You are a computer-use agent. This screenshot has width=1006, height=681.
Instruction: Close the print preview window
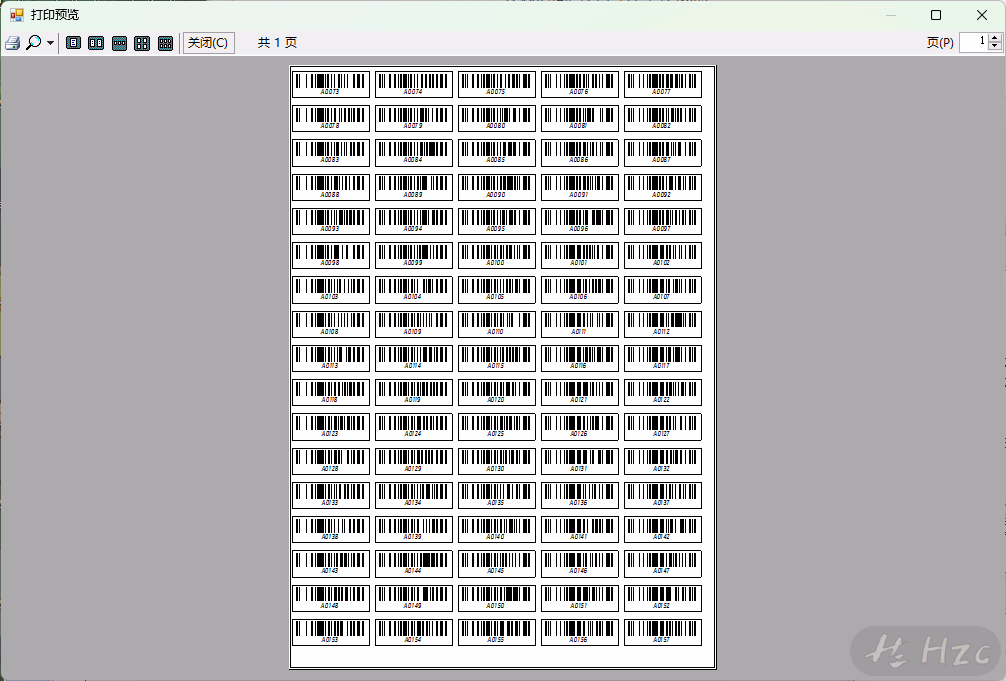(982, 15)
